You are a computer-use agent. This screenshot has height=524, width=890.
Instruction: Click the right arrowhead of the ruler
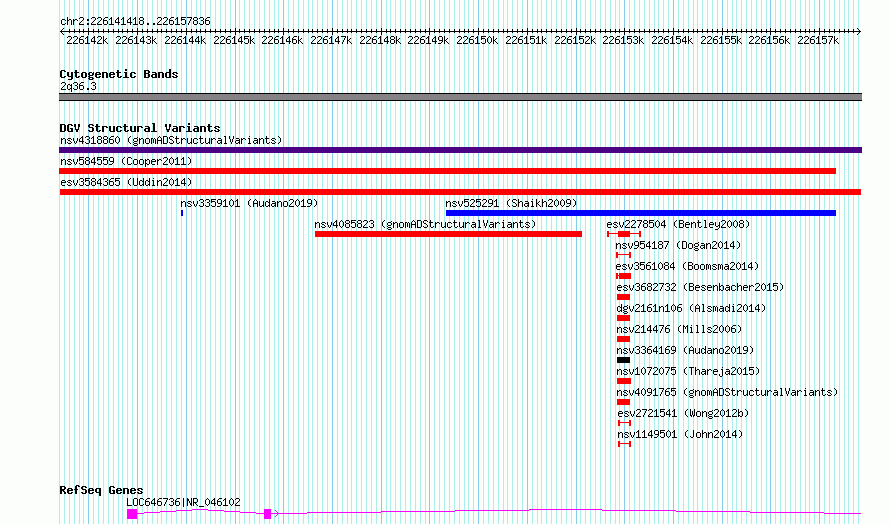[x=859, y=32]
